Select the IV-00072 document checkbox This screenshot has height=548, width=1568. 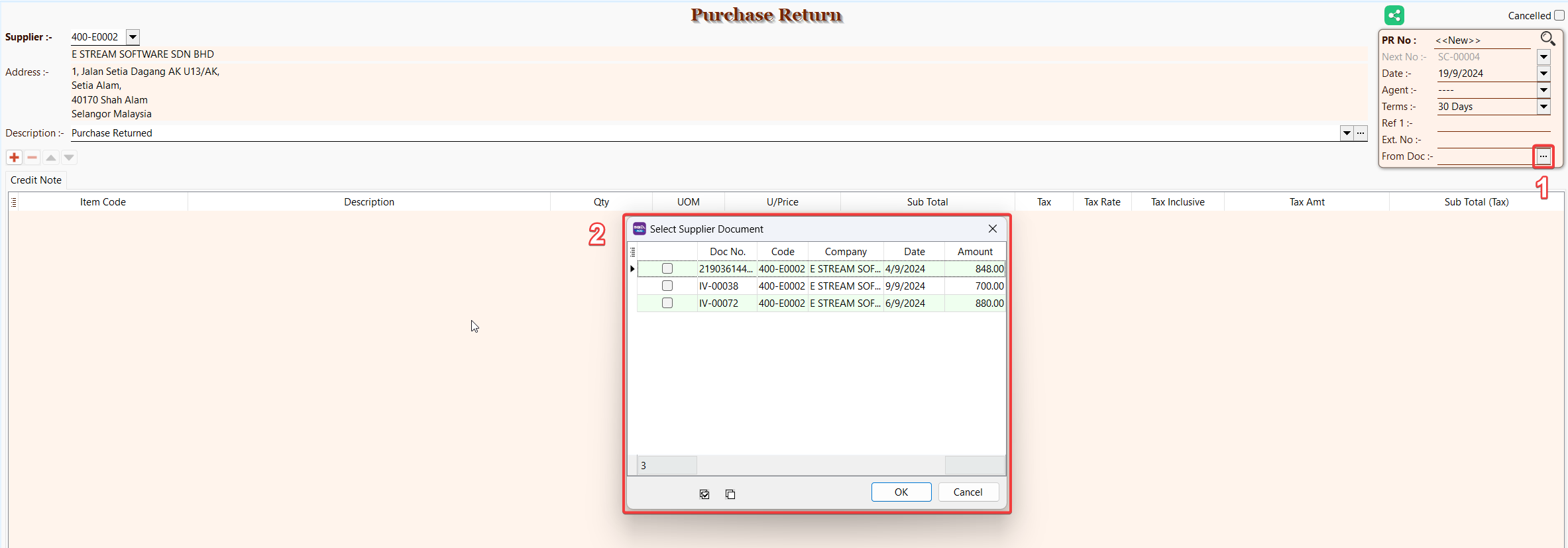[667, 303]
